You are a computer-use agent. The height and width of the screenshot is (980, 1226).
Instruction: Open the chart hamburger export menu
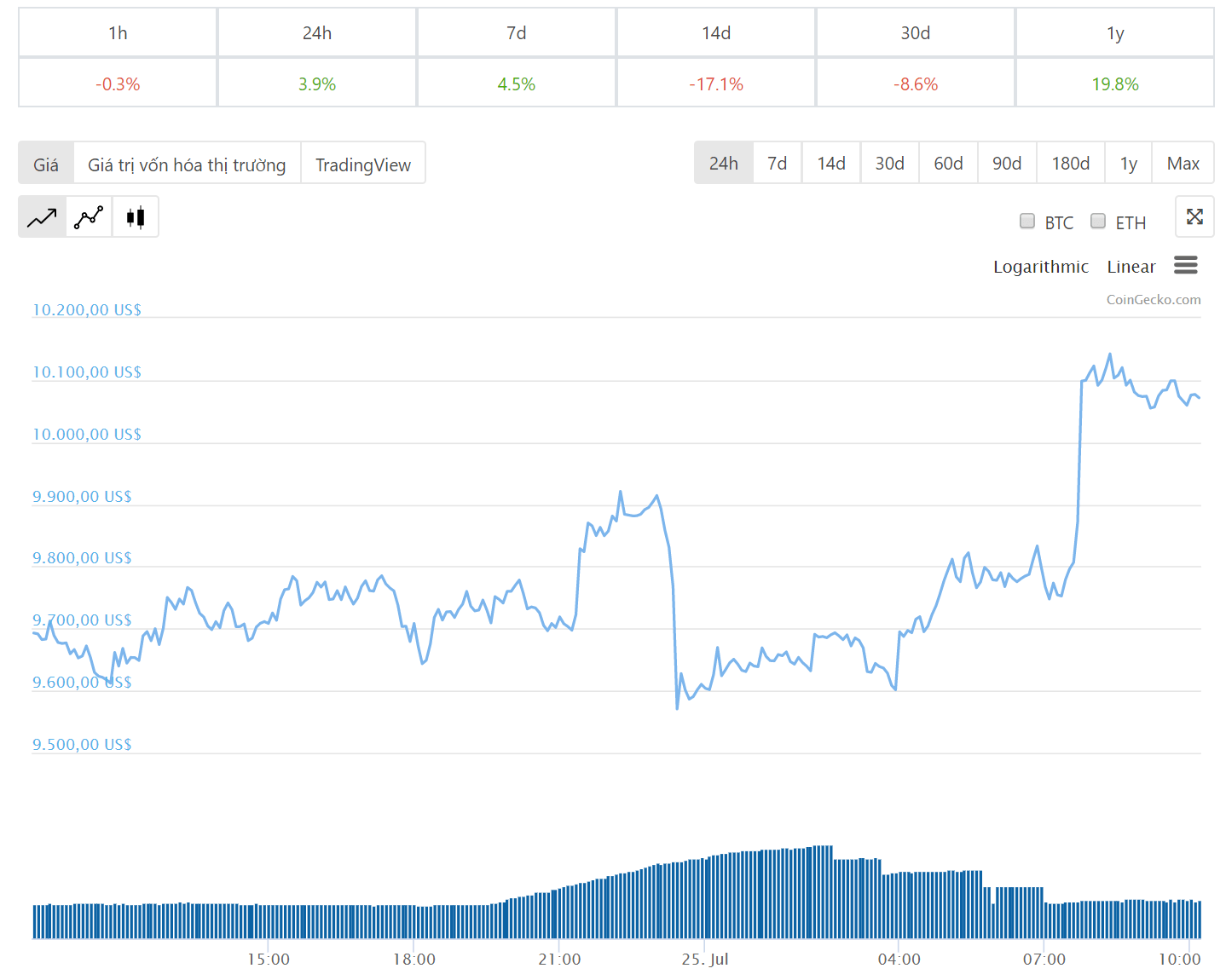(x=1186, y=265)
